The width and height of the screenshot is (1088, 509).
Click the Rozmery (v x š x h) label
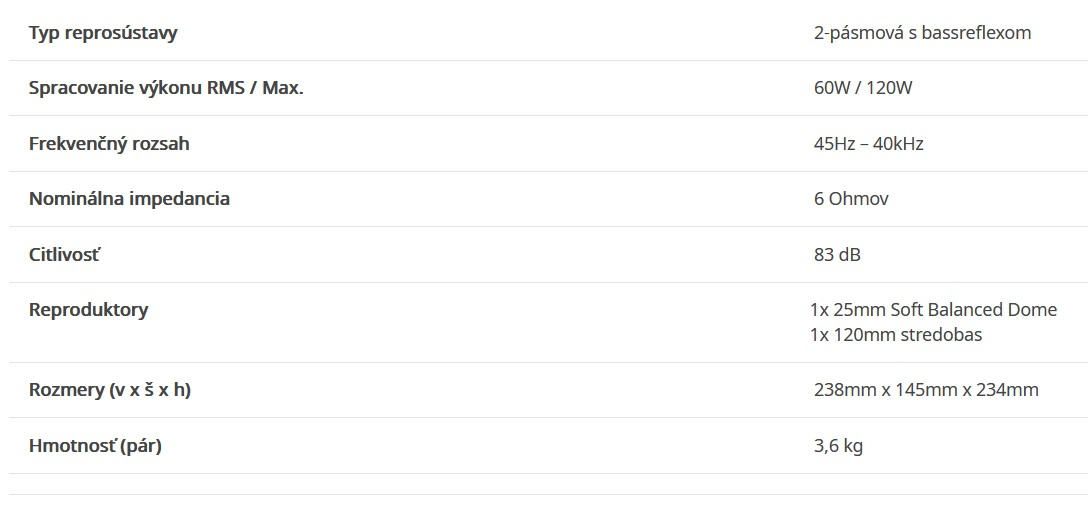110,390
